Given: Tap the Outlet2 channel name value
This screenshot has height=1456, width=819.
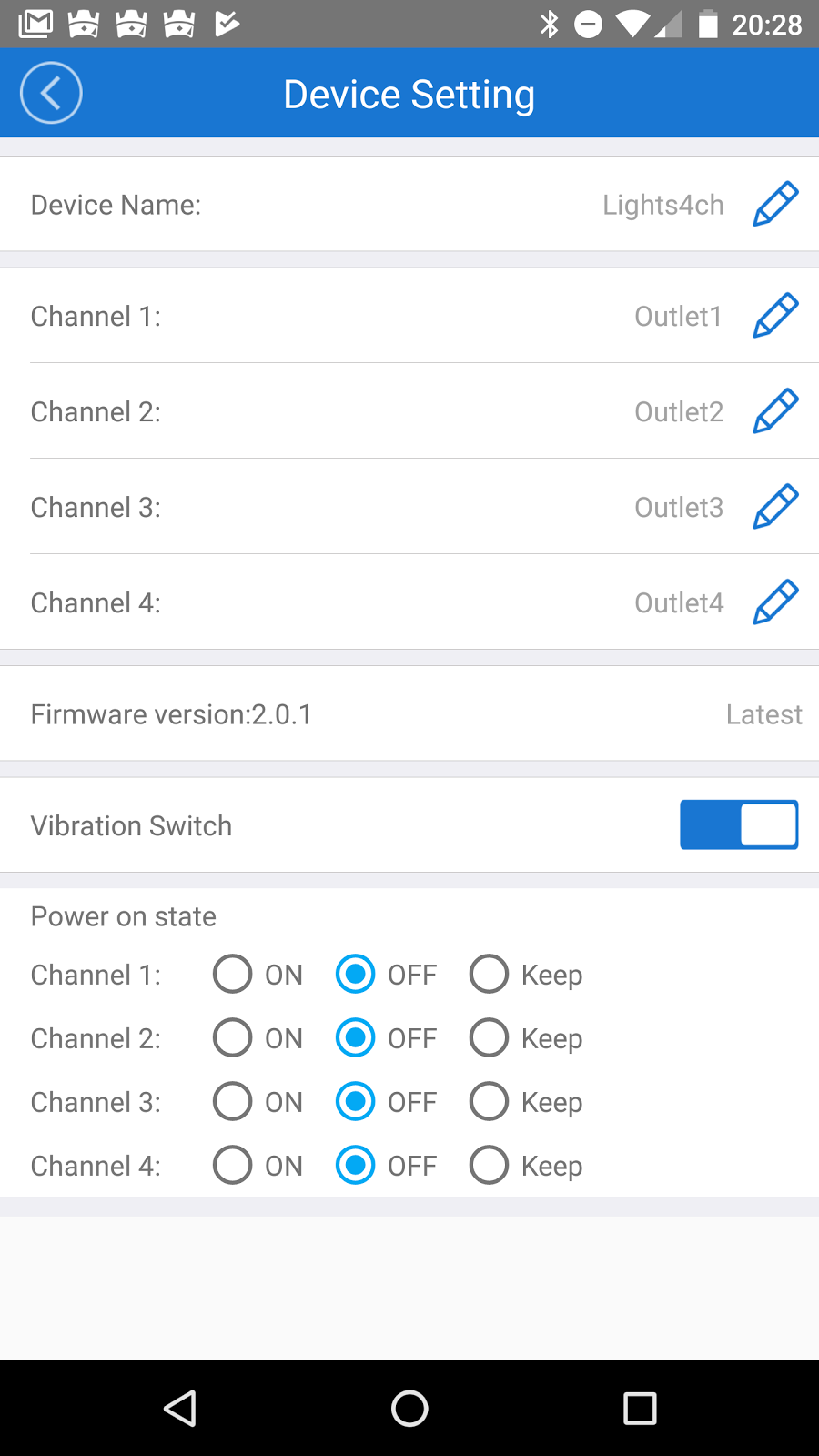Looking at the screenshot, I should tap(679, 411).
